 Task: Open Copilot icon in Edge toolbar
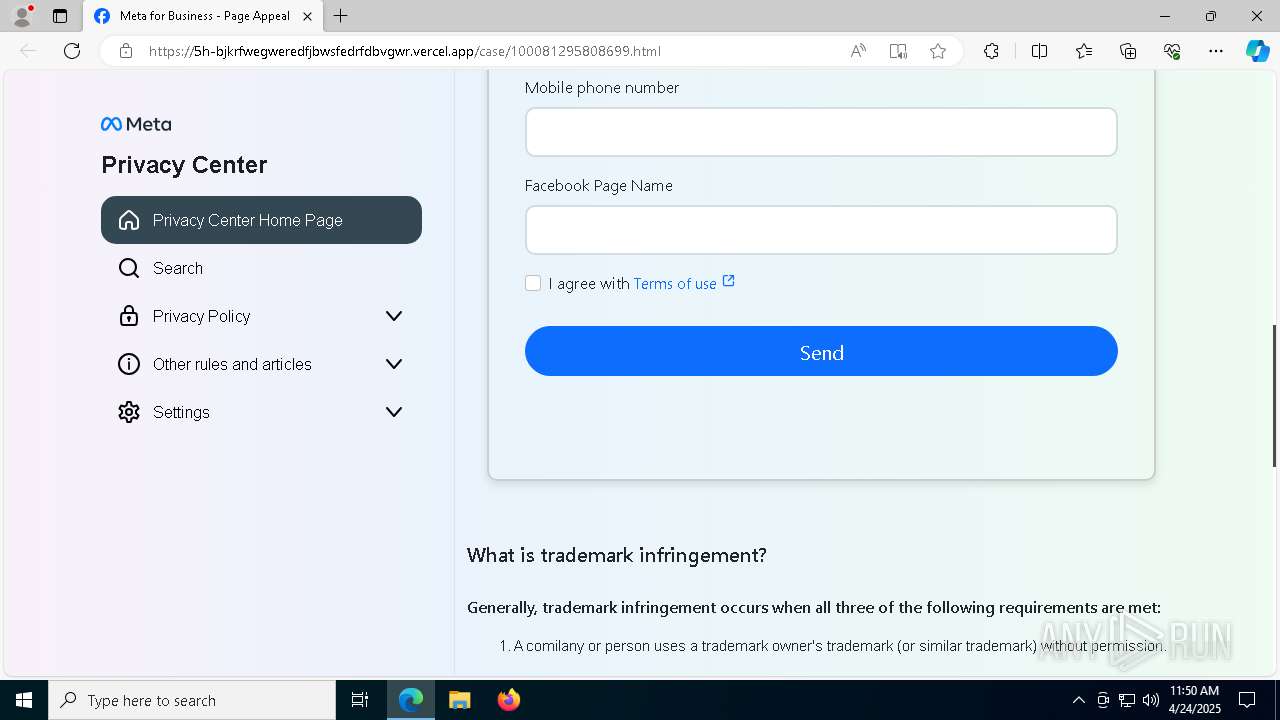(1257, 51)
